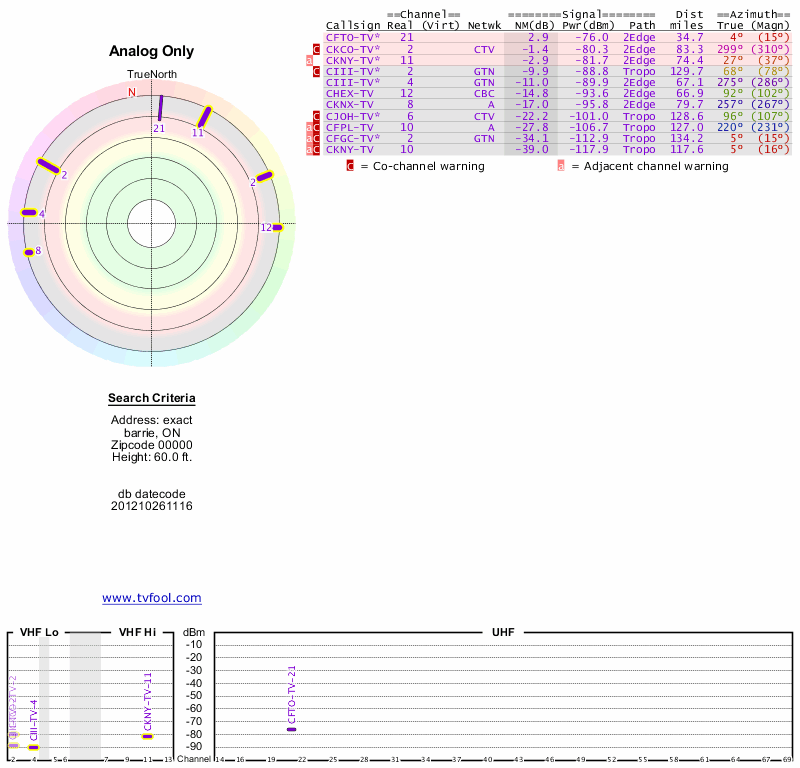Click adjacent channel warning icon beside CKNY-TV channel 11
The width and height of the screenshot is (800, 768).
tap(309, 61)
